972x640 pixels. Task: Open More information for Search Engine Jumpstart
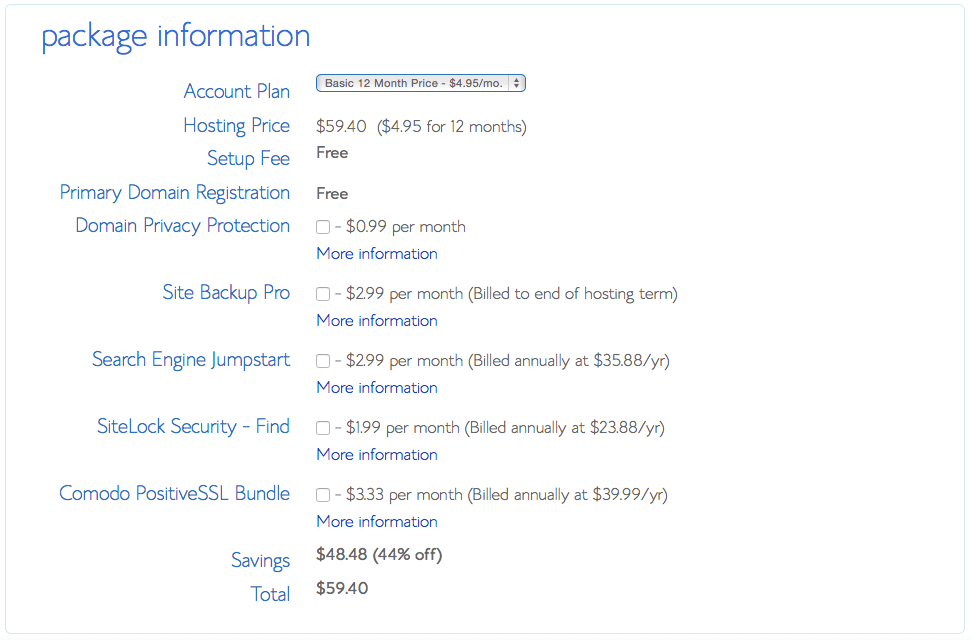click(x=376, y=387)
